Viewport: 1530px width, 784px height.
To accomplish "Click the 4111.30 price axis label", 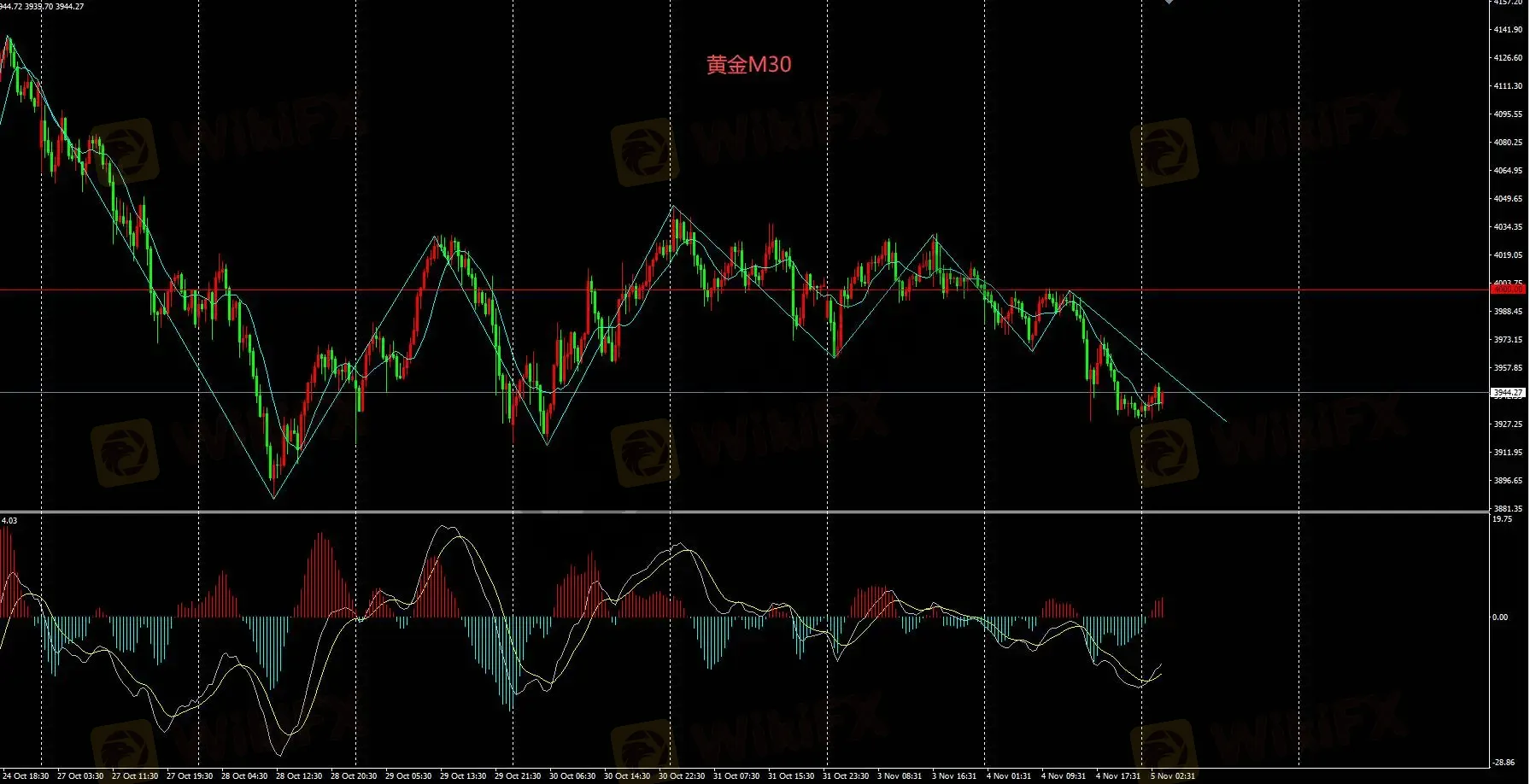I will [x=1508, y=86].
